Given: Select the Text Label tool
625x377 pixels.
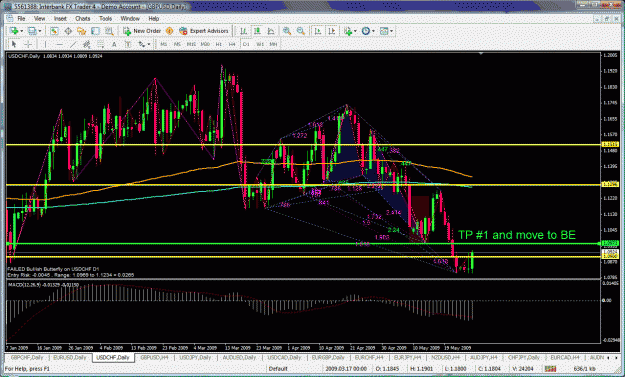Looking at the screenshot, I should [x=128, y=44].
